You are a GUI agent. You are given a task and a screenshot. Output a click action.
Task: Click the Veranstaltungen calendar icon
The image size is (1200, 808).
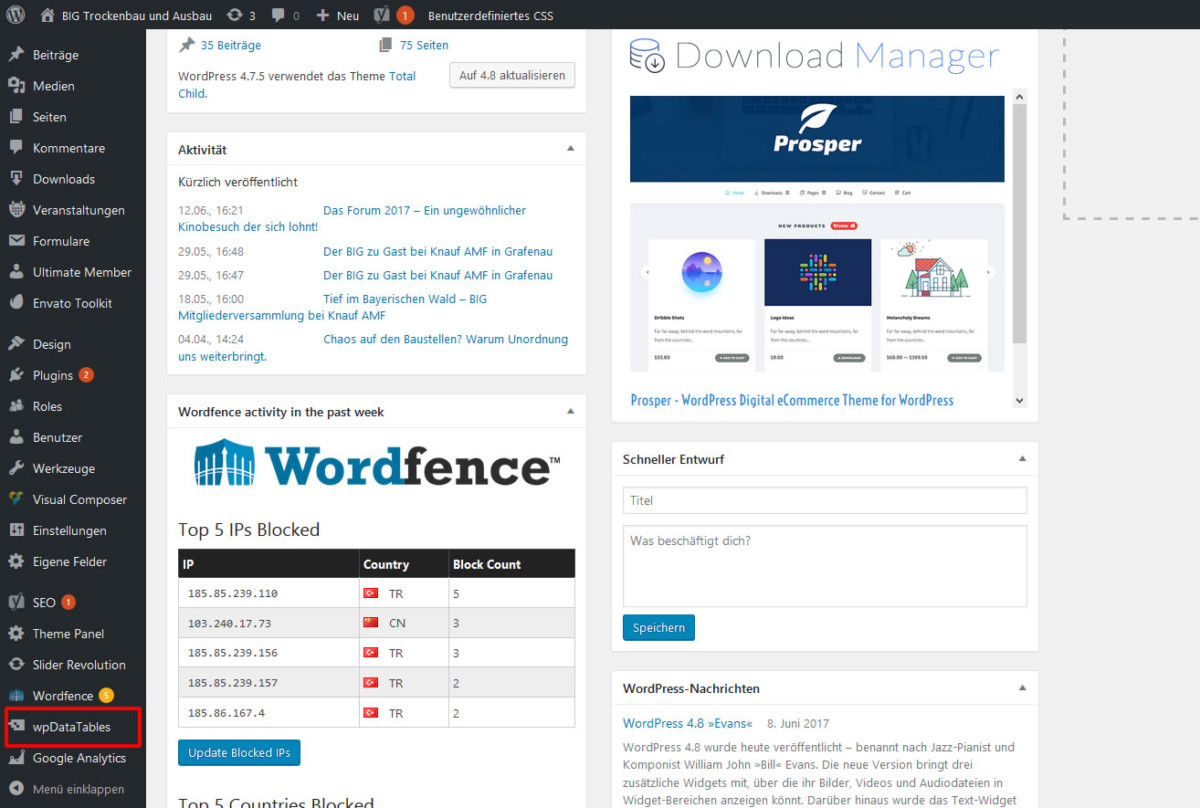click(x=16, y=210)
